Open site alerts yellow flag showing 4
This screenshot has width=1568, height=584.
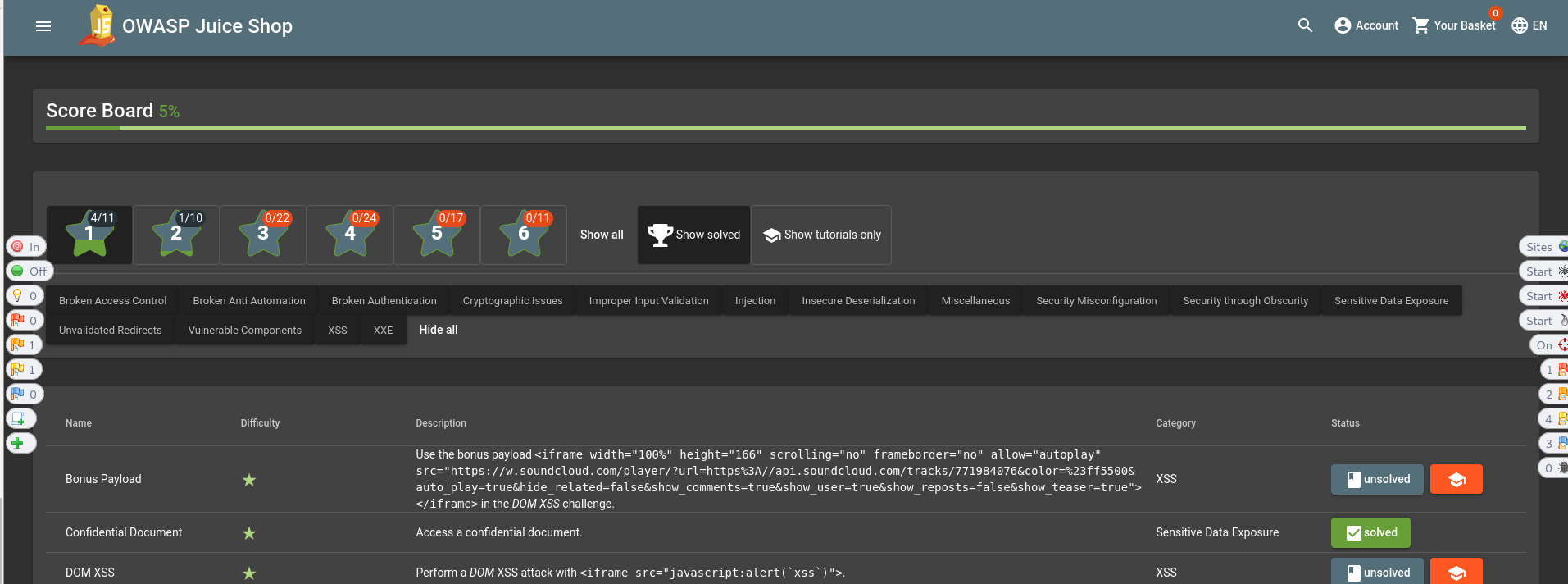pos(1554,418)
